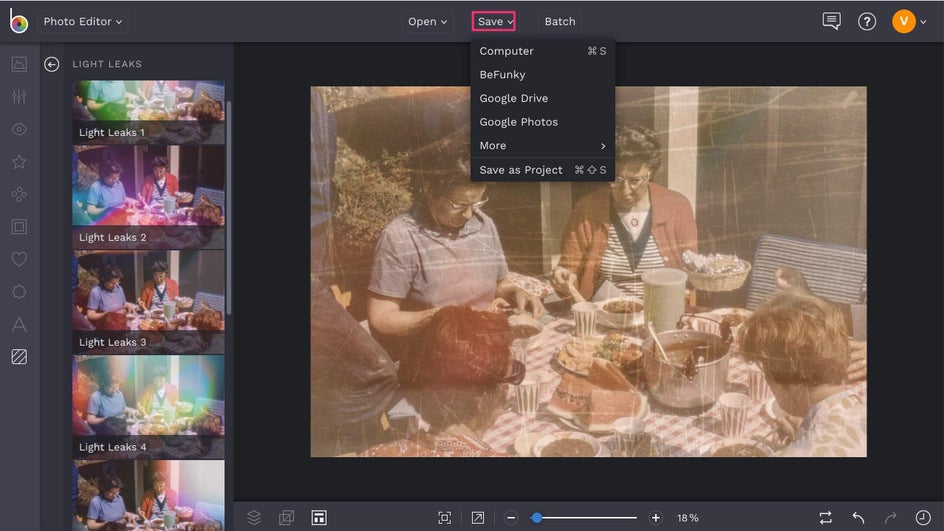Open the Open dropdown menu

click(x=427, y=22)
